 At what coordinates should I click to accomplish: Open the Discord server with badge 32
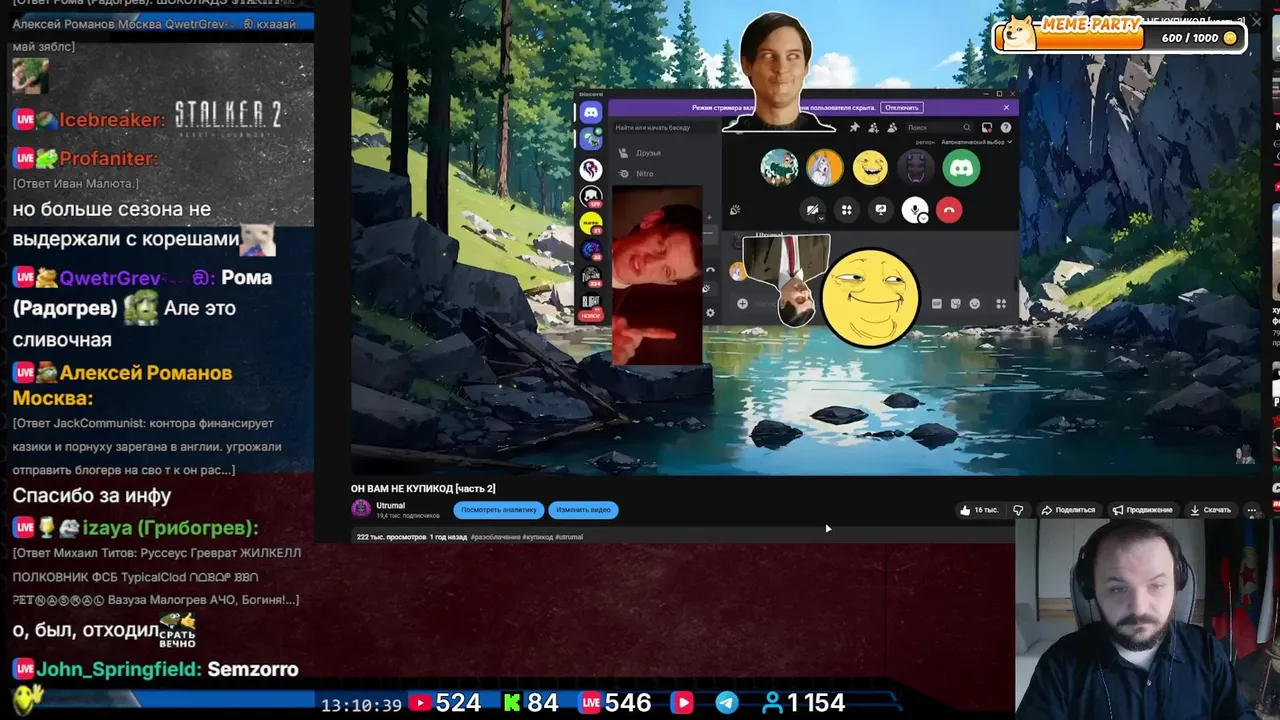click(x=591, y=250)
